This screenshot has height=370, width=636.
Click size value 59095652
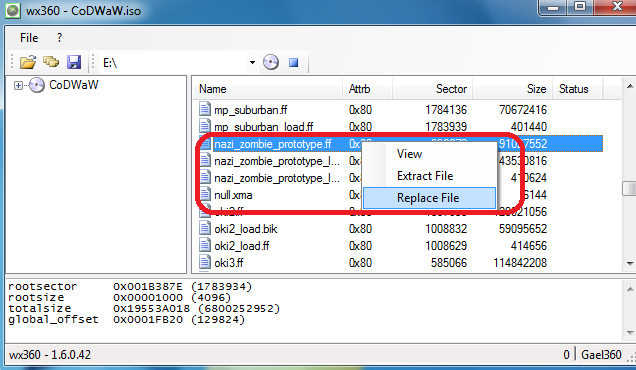523,229
